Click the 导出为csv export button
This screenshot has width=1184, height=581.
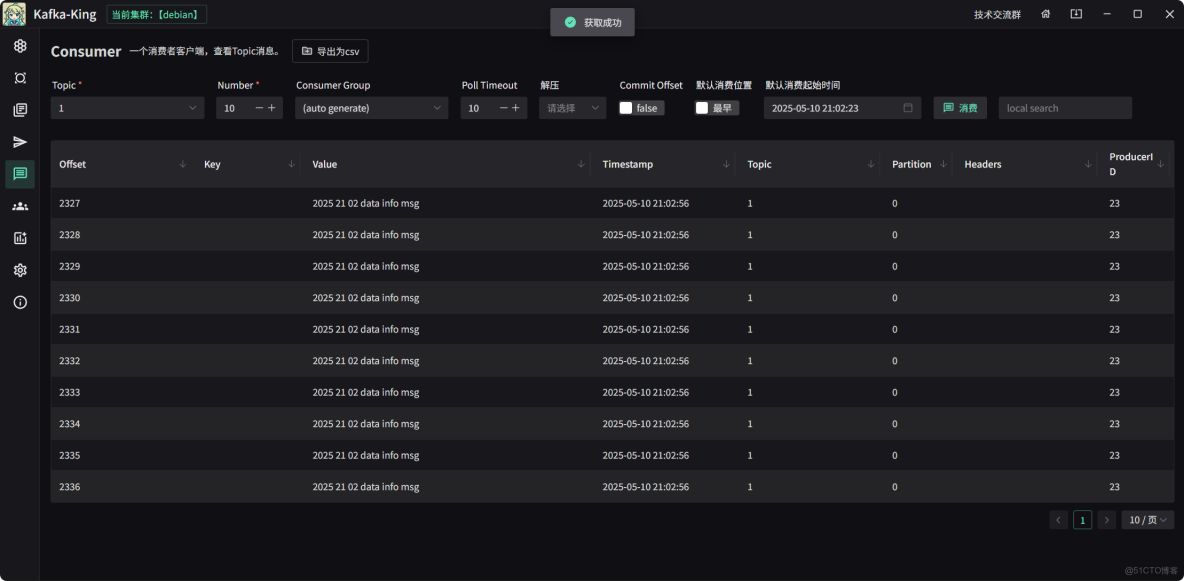pos(332,51)
